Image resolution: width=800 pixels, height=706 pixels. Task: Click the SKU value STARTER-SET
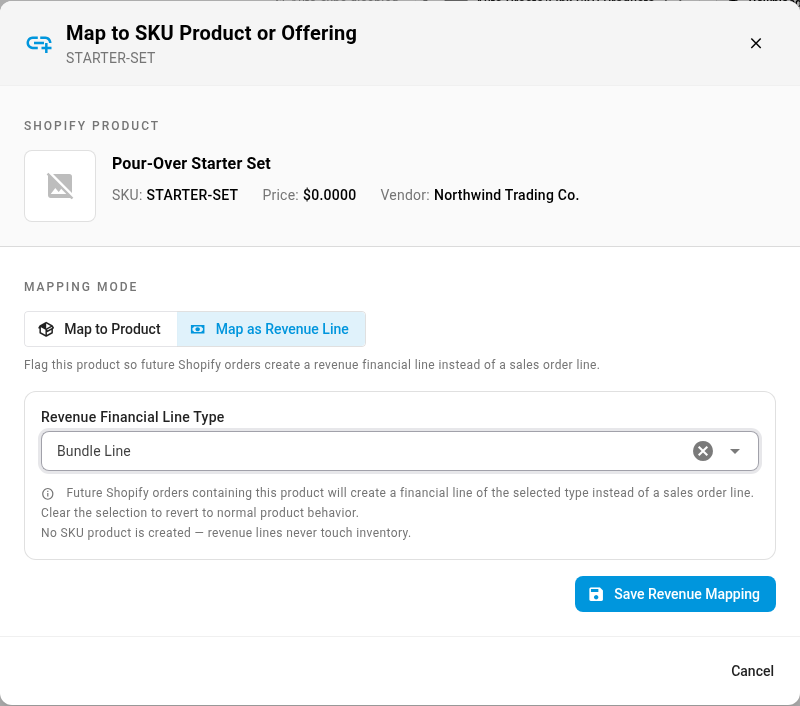point(192,195)
